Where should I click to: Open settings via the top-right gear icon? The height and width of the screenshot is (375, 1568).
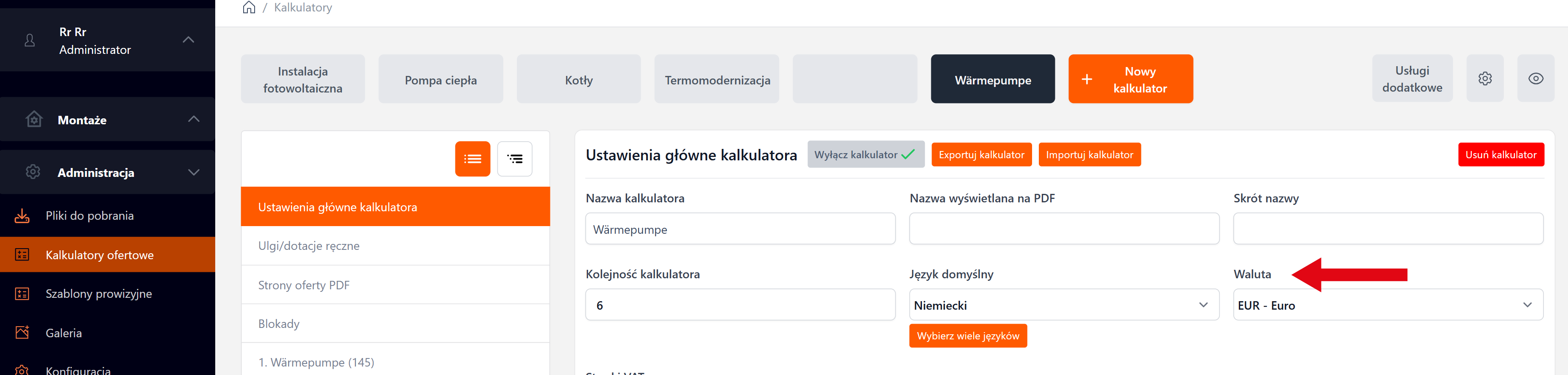click(x=1485, y=78)
